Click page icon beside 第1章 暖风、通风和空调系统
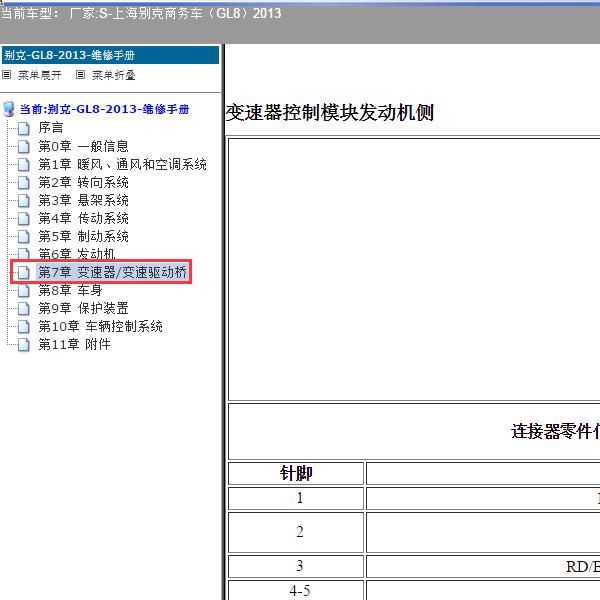The image size is (600, 600). coord(24,165)
